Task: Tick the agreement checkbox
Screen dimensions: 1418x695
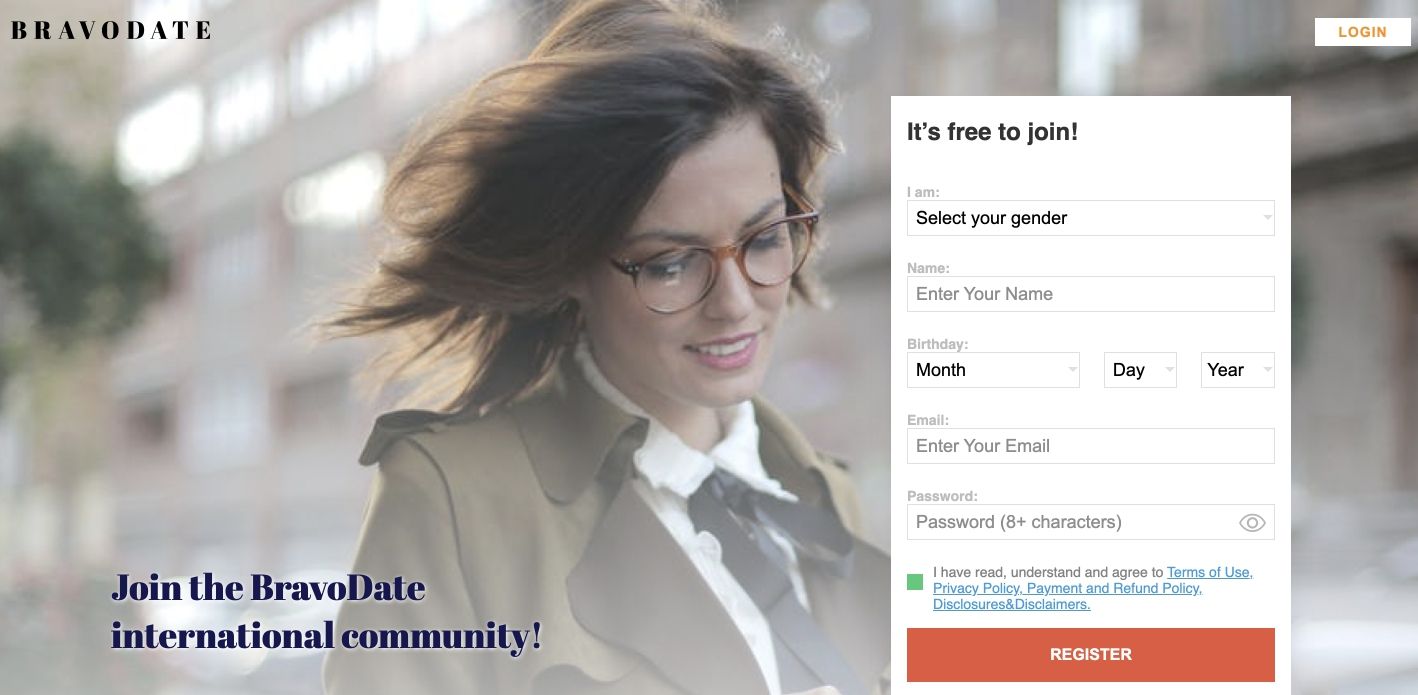Action: pos(915,582)
